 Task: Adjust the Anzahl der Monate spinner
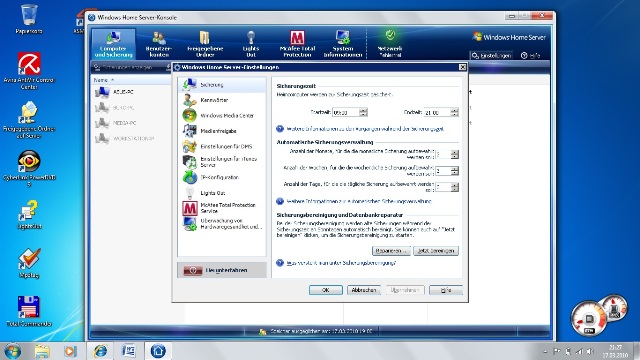[x=455, y=154]
